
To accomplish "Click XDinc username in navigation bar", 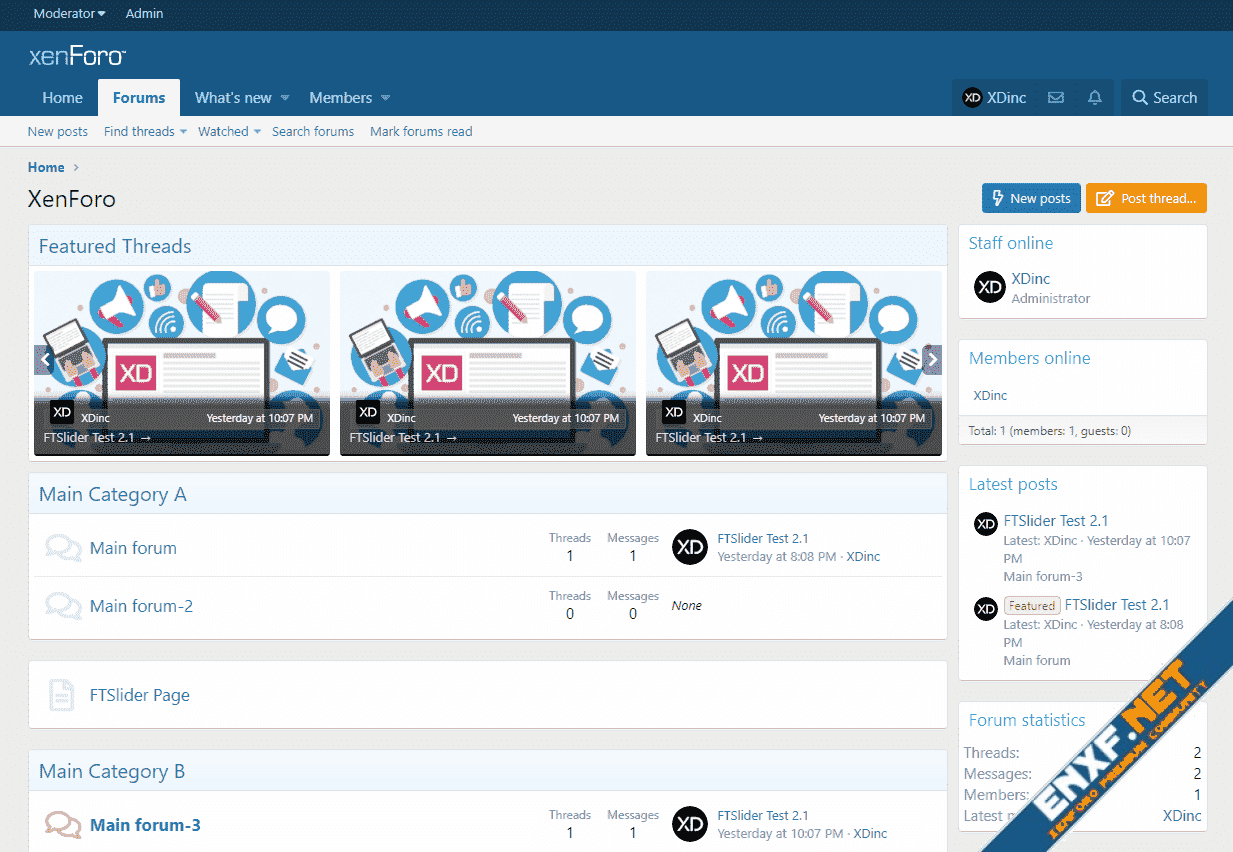I will coord(1007,98).
